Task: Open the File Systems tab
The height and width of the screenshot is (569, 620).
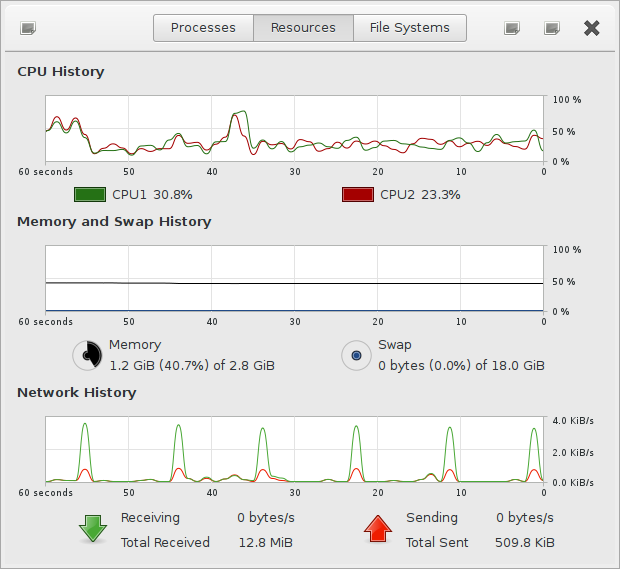Action: (x=410, y=28)
